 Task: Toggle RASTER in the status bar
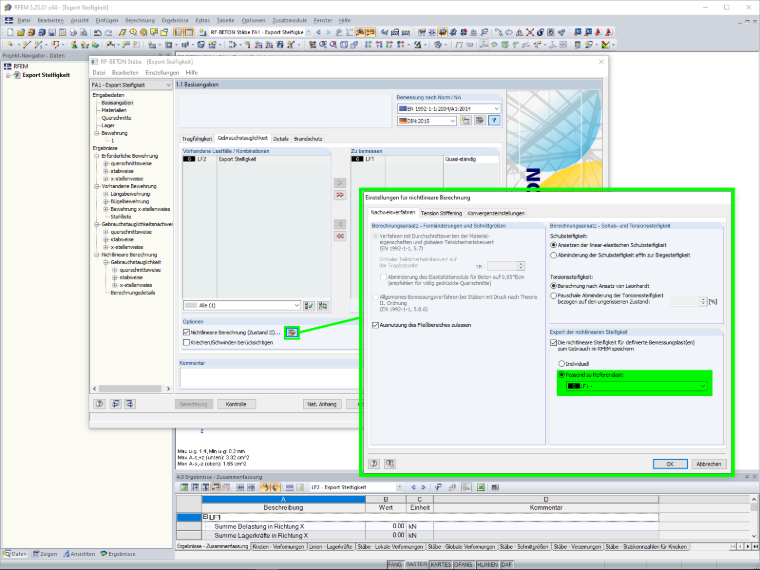[x=416, y=565]
